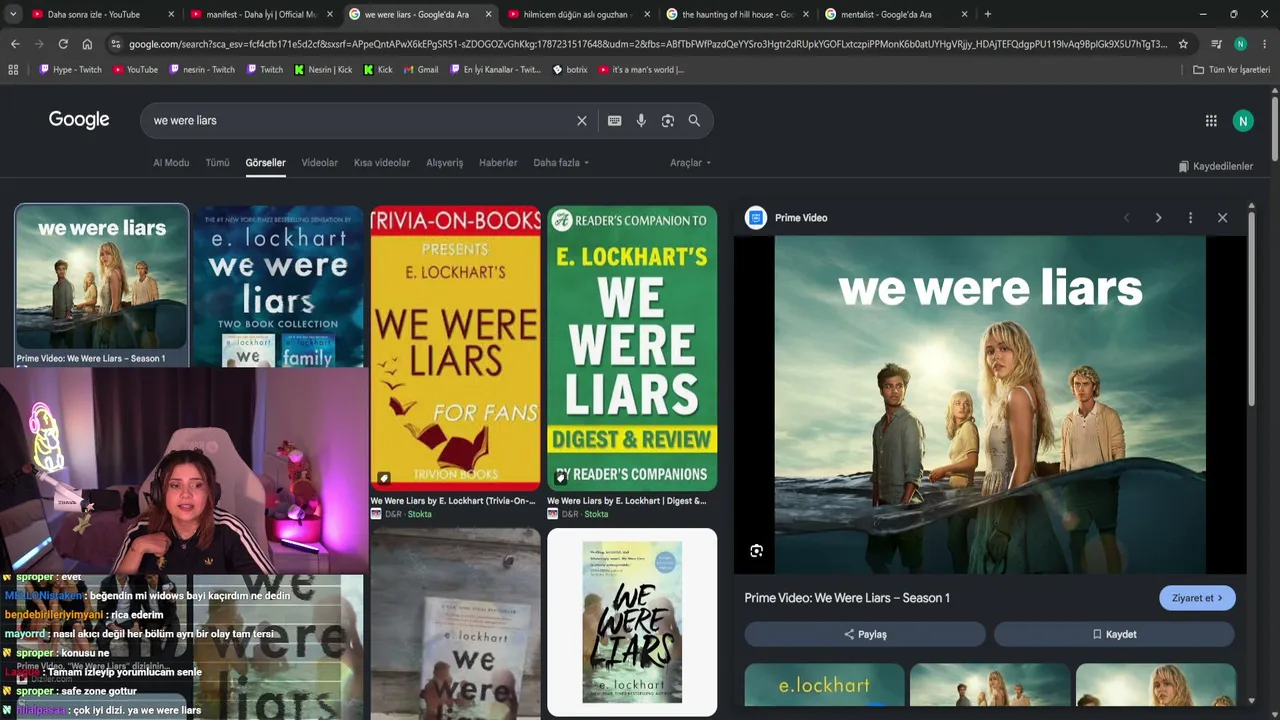Go back to the previous page
Screen dimensions: 1280x720
pyautogui.click(x=15, y=44)
